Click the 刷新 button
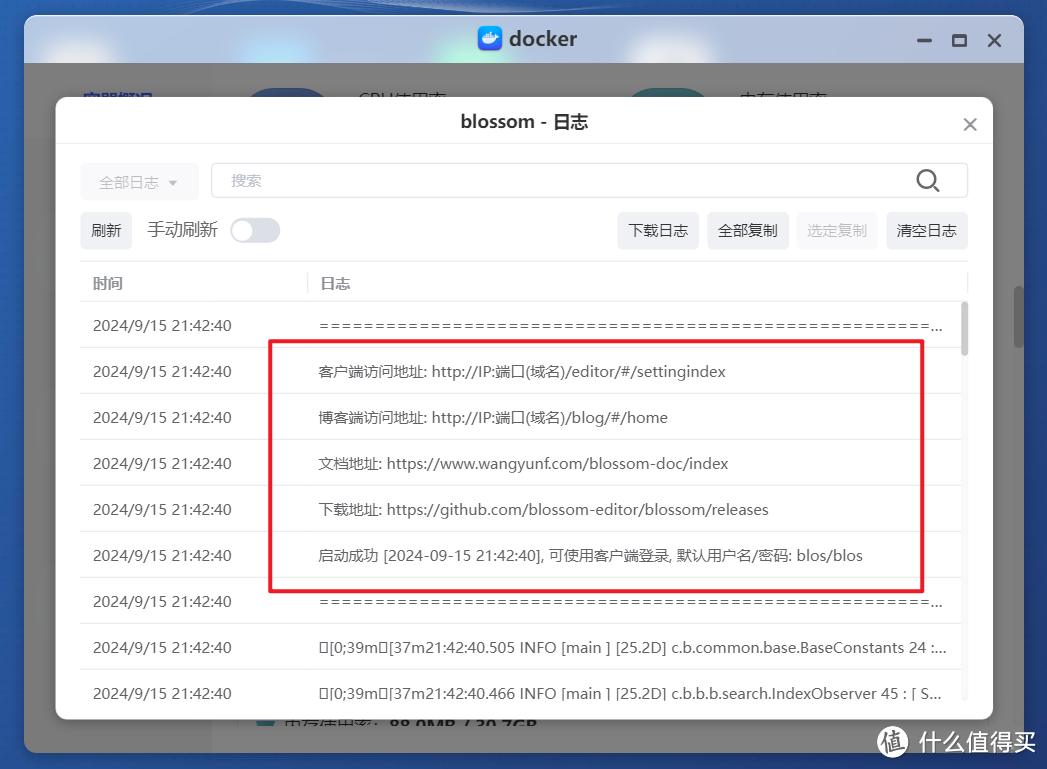This screenshot has width=1047, height=769. pyautogui.click(x=106, y=230)
